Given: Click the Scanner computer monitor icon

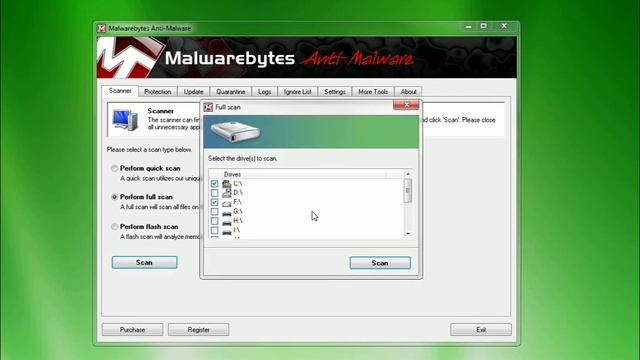Looking at the screenshot, I should (125, 120).
